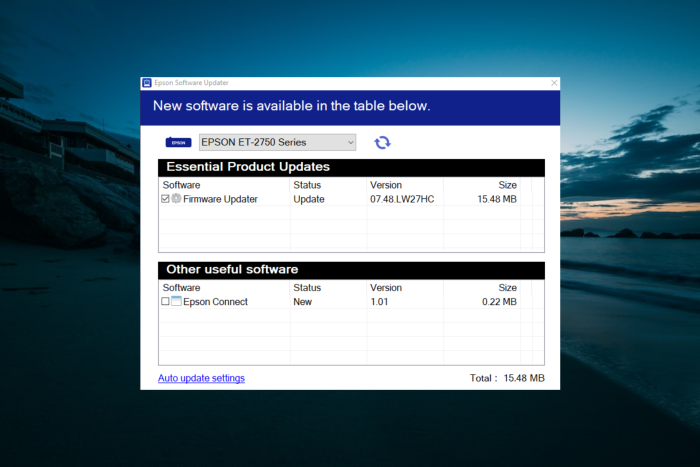
Task: Uncheck the Firmware Updater checkbox
Action: click(x=165, y=199)
